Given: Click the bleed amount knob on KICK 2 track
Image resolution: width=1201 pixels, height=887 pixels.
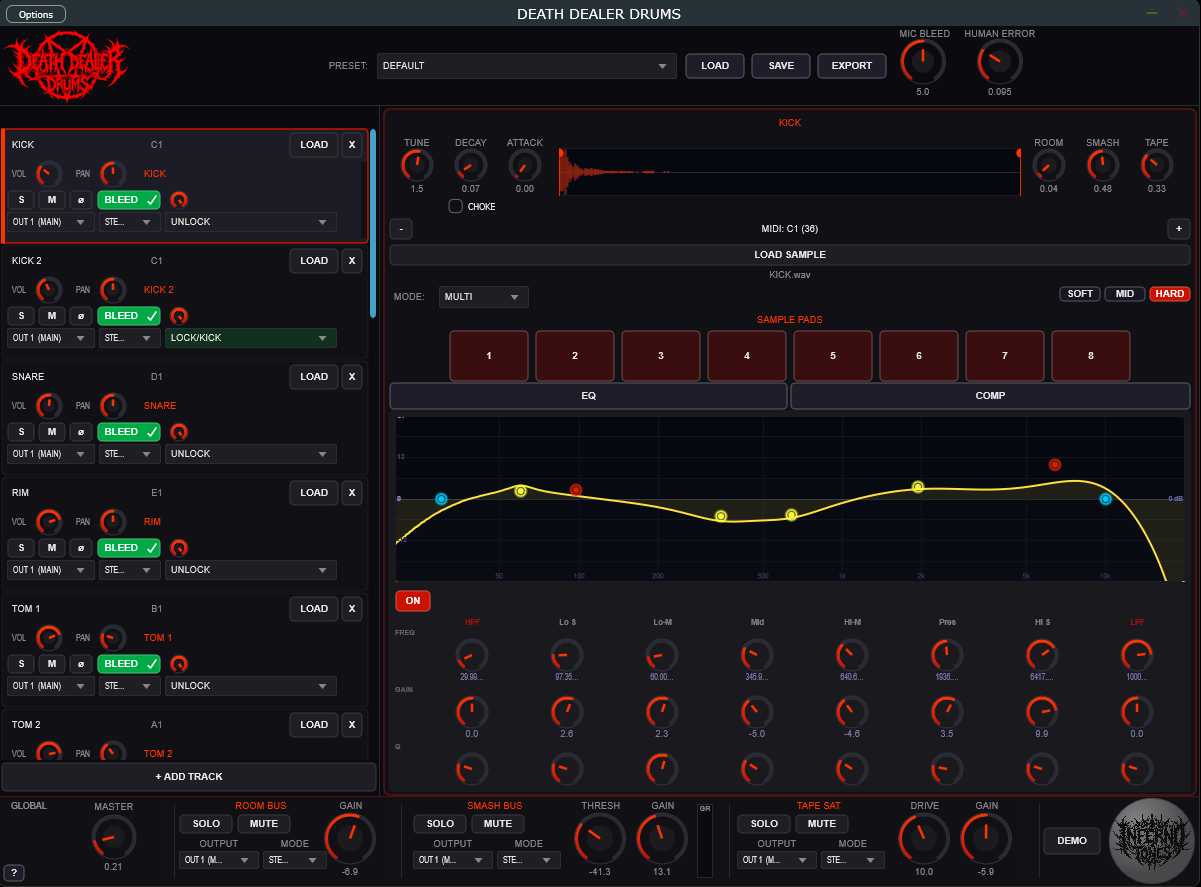Looking at the screenshot, I should (x=179, y=316).
